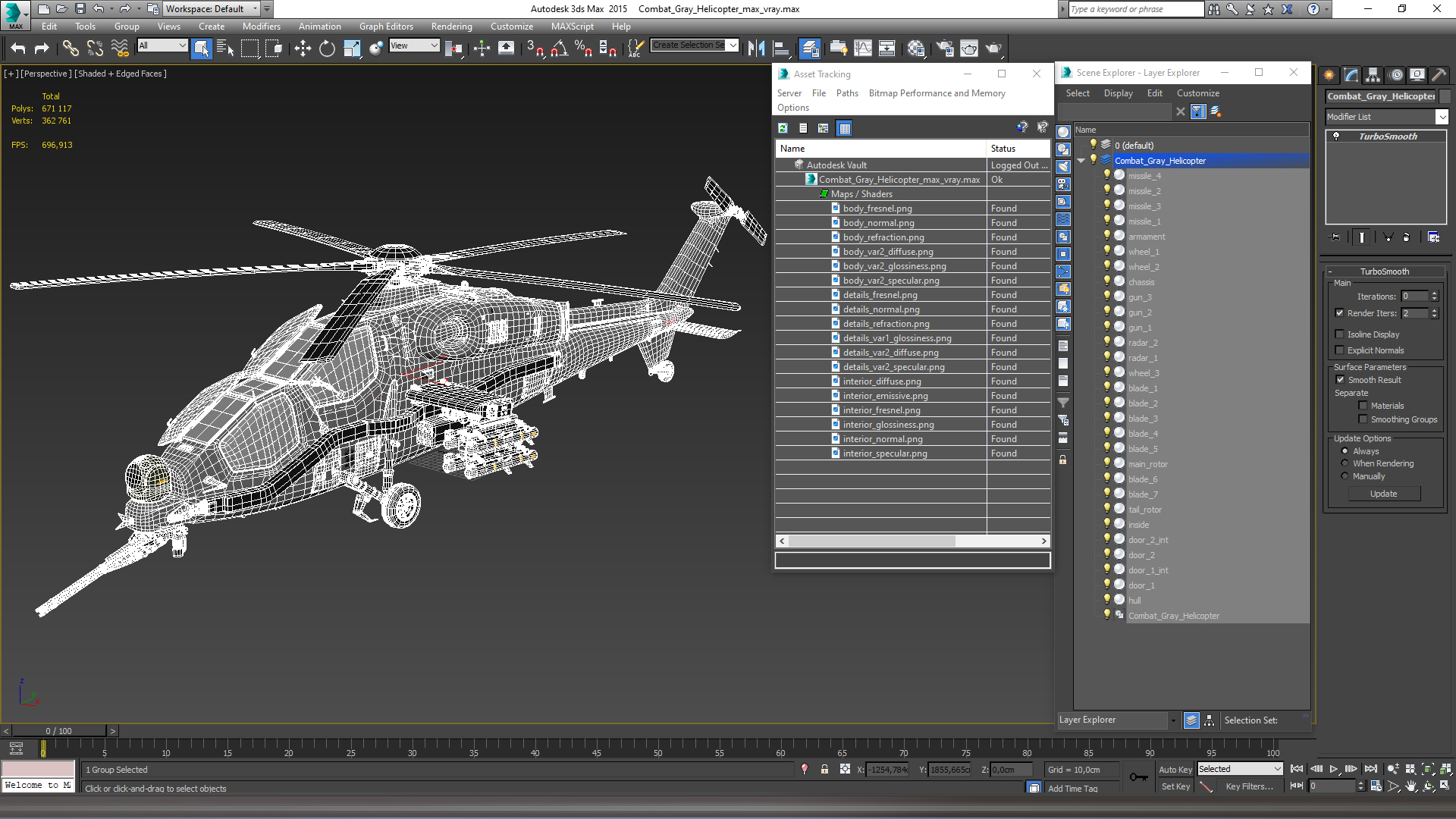Open the reference coordinate View dropdown

pyautogui.click(x=414, y=46)
